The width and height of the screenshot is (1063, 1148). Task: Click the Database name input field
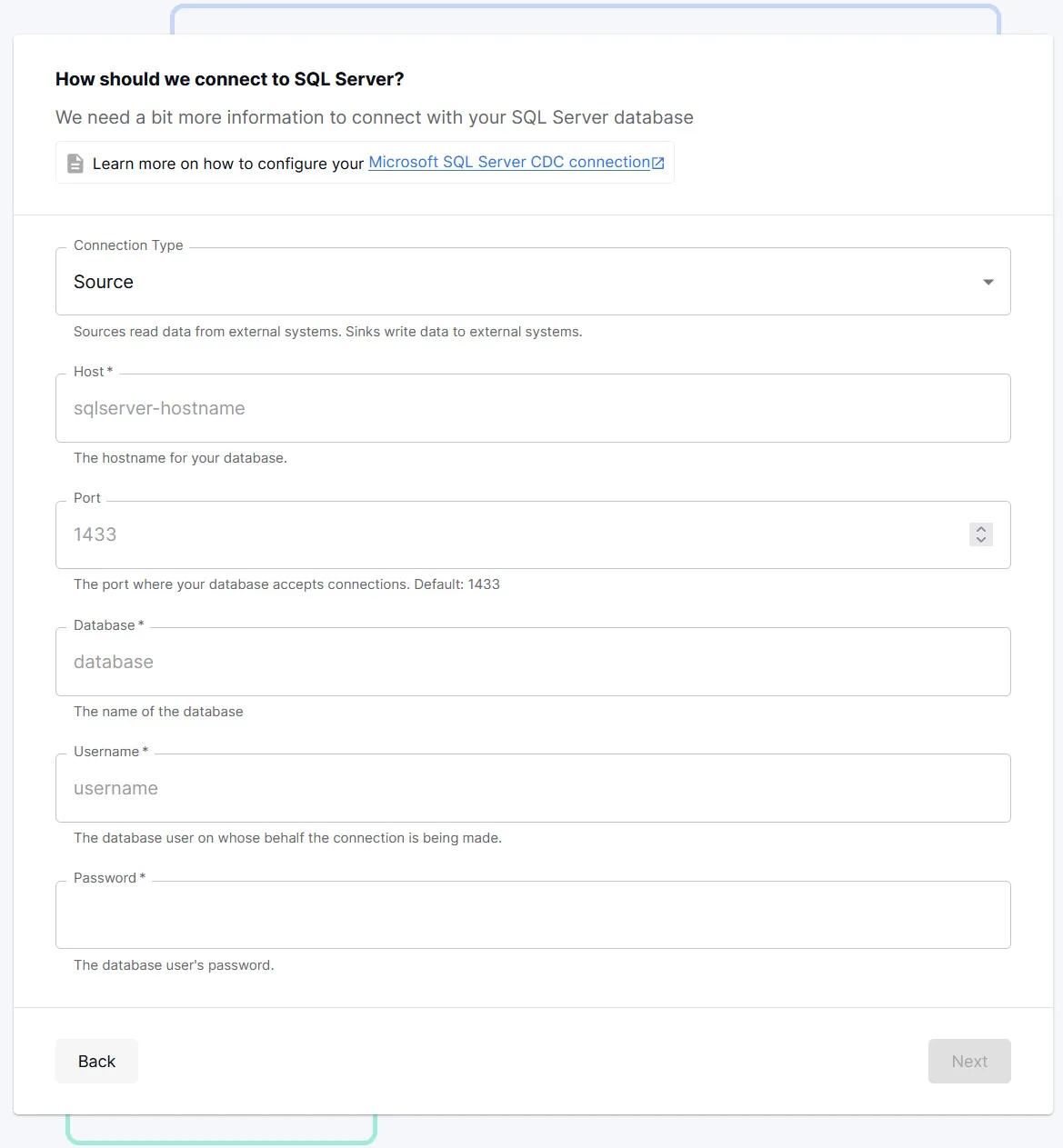coord(533,662)
